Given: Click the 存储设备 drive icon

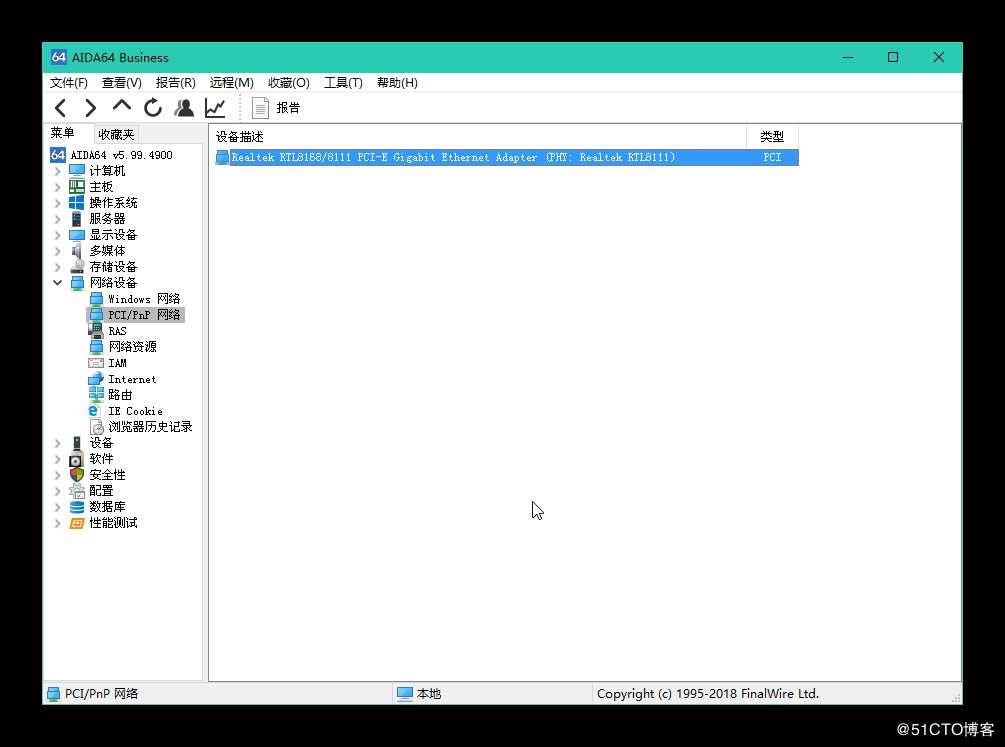Looking at the screenshot, I should 77,267.
